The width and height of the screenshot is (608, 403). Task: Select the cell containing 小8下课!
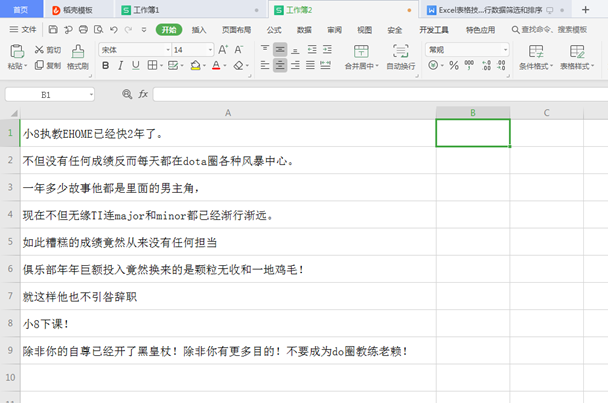(228, 323)
